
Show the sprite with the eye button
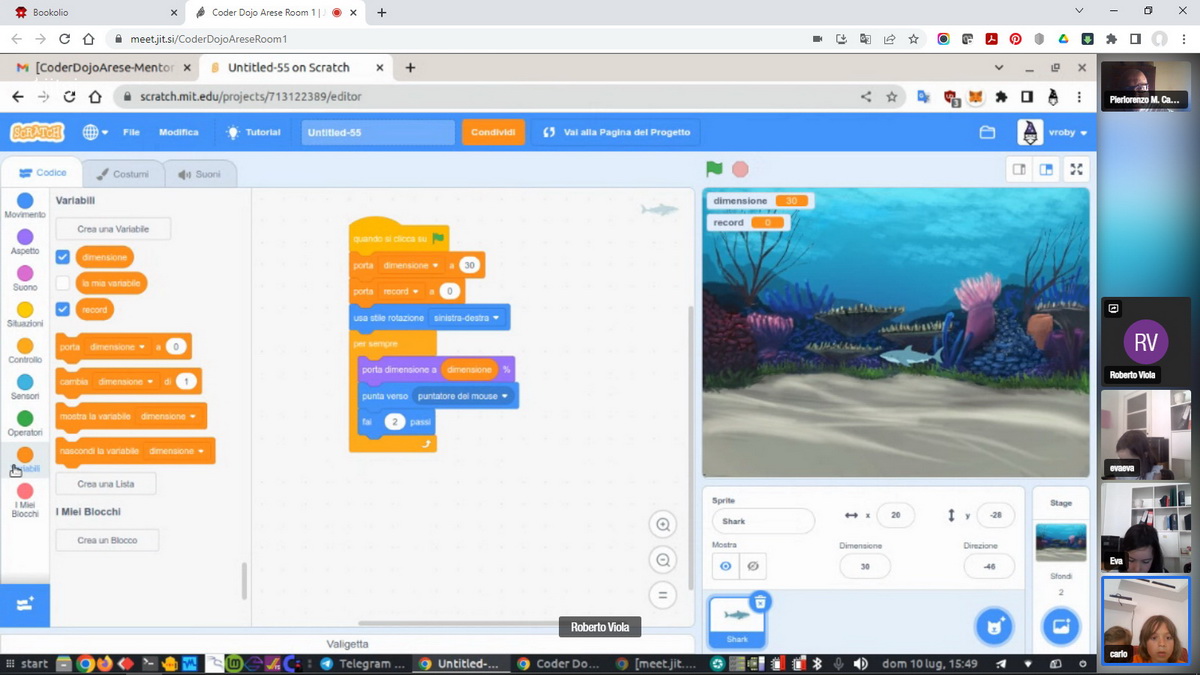[x=726, y=566]
